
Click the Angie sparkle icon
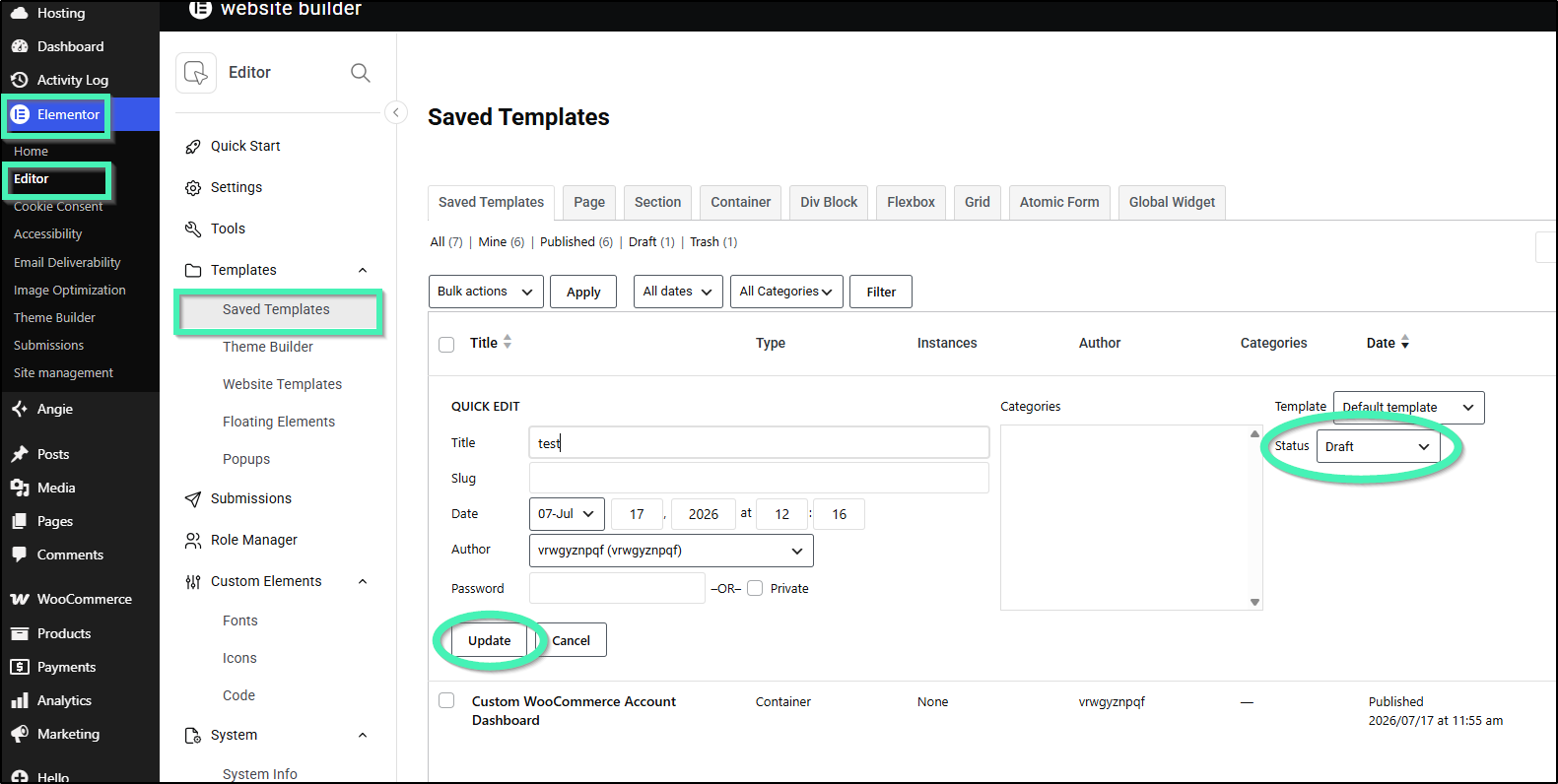pyautogui.click(x=19, y=409)
